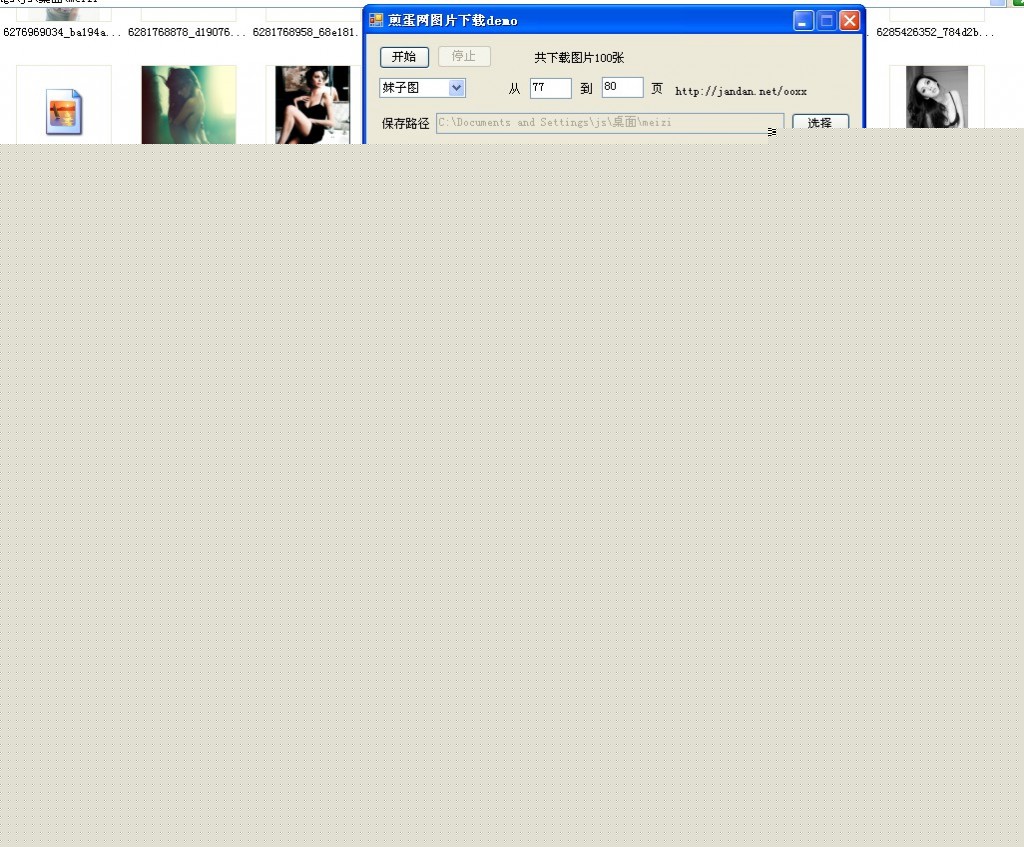Viewport: 1024px width, 847px height.
Task: Select the thumbnail of a woman in a black dress
Action: 313,104
